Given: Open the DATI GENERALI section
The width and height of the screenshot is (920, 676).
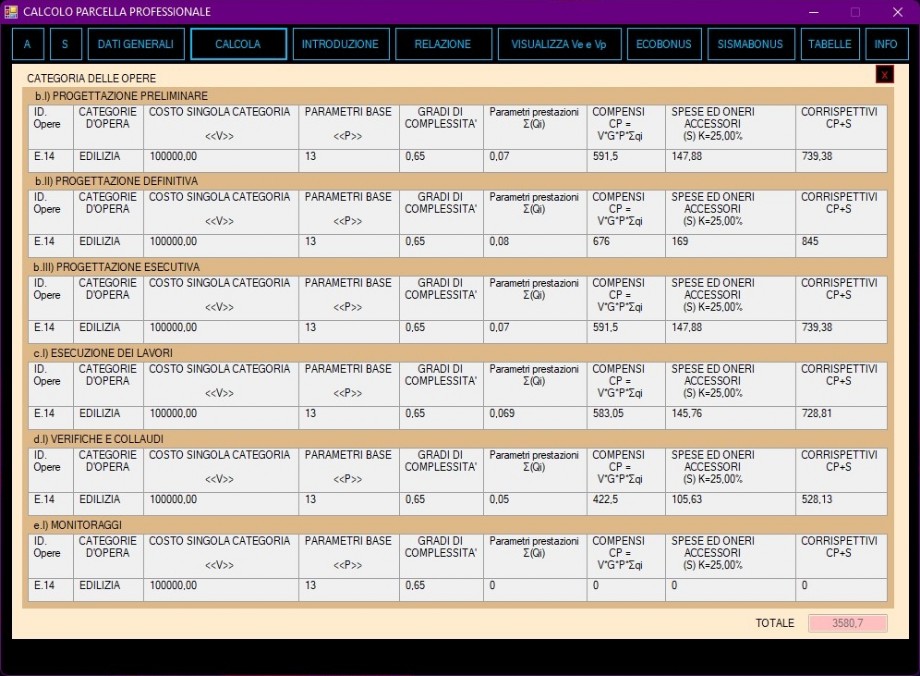Looking at the screenshot, I should (136, 44).
